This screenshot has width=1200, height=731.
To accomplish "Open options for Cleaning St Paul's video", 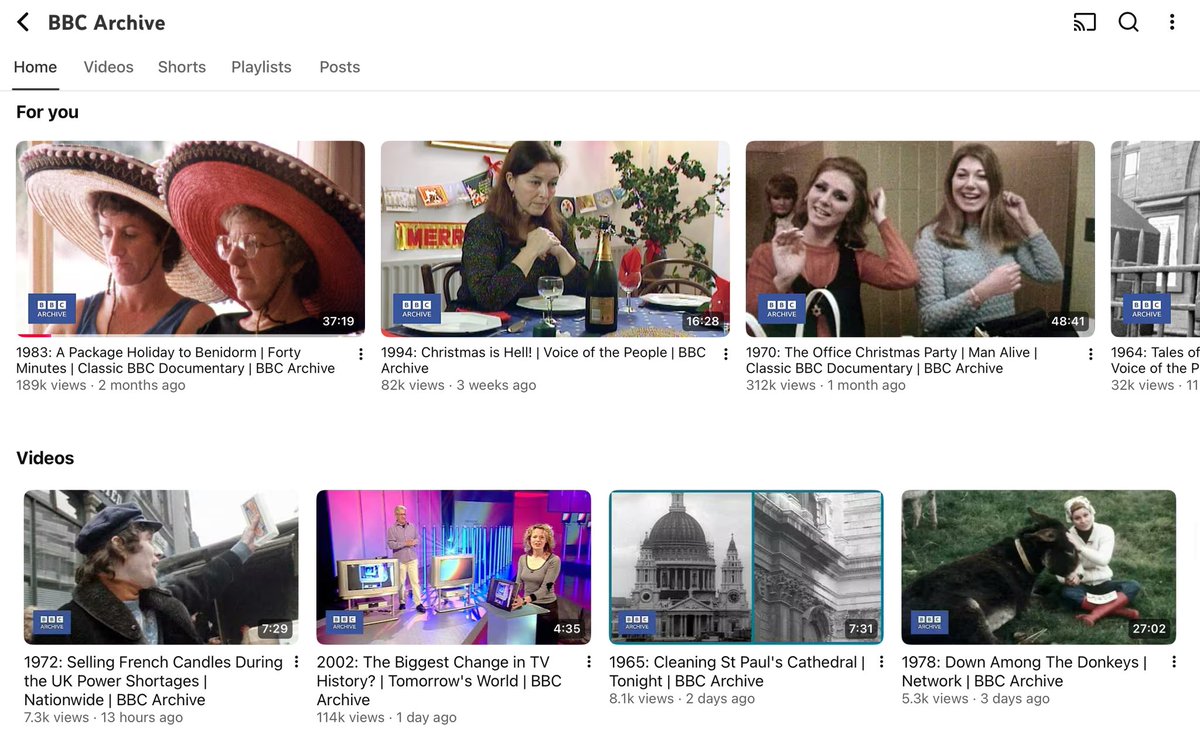I will pyautogui.click(x=881, y=662).
